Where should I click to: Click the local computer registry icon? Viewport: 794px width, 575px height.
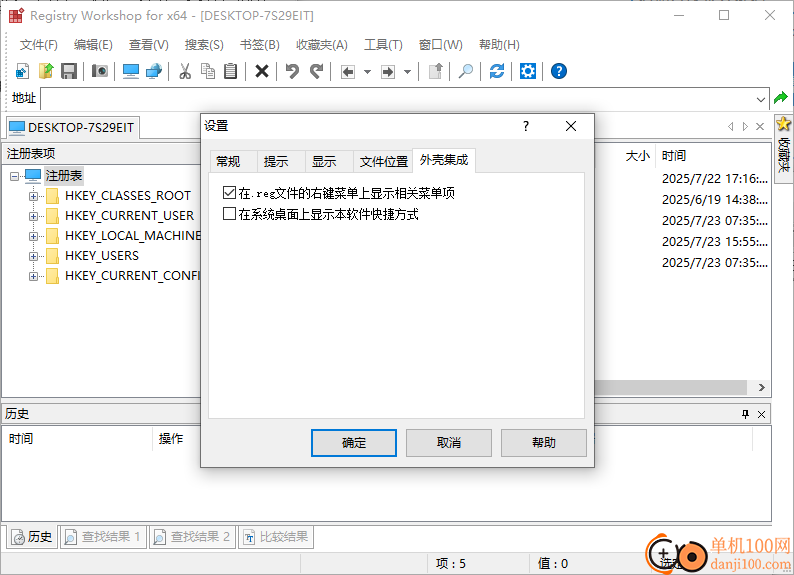tap(131, 71)
